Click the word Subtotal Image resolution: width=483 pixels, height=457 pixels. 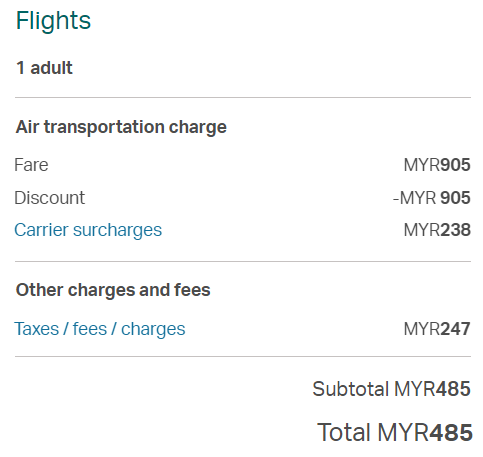(351, 389)
